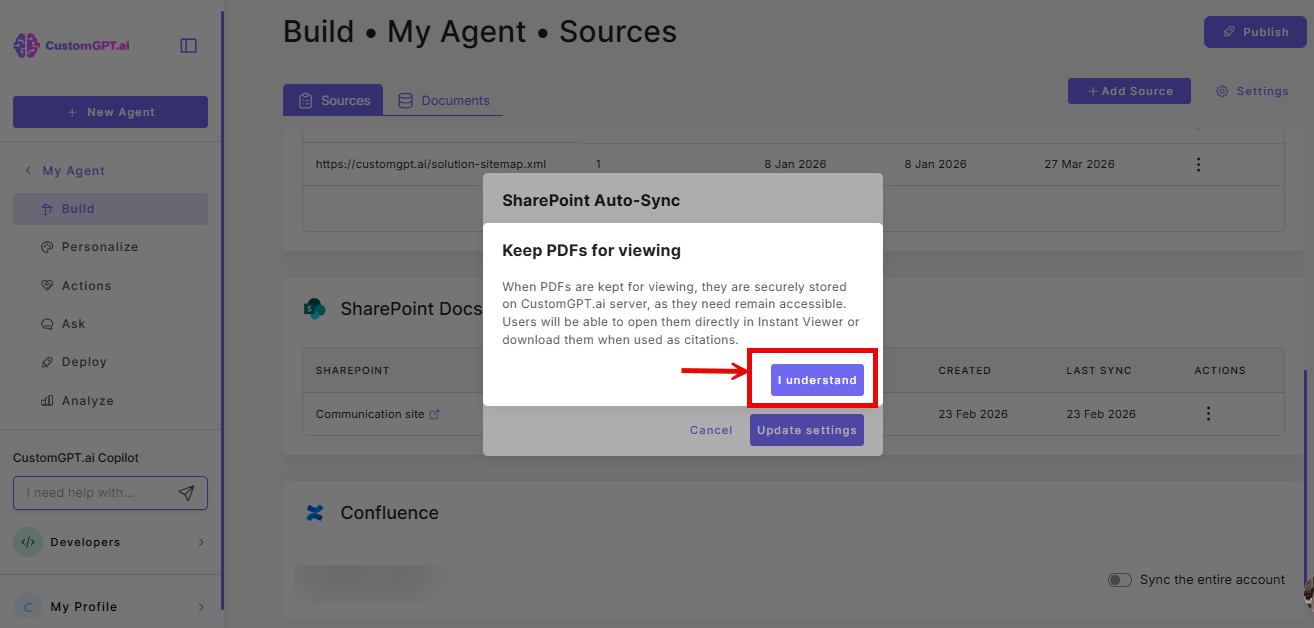Open actions menu for Communication site row
Screen dimensions: 1314x628
(x=1207, y=413)
